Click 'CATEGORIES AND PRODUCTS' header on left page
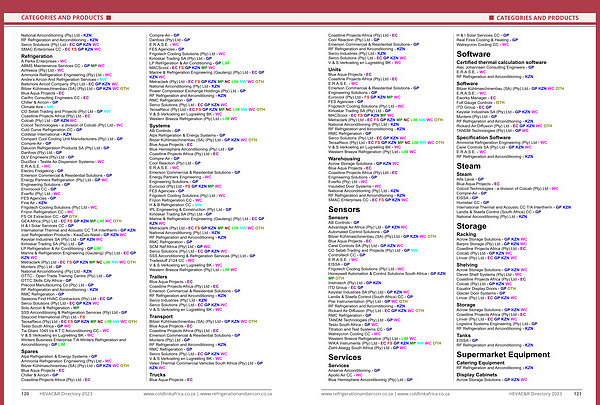Viewport: 600px width, 405px height. (x=62, y=18)
